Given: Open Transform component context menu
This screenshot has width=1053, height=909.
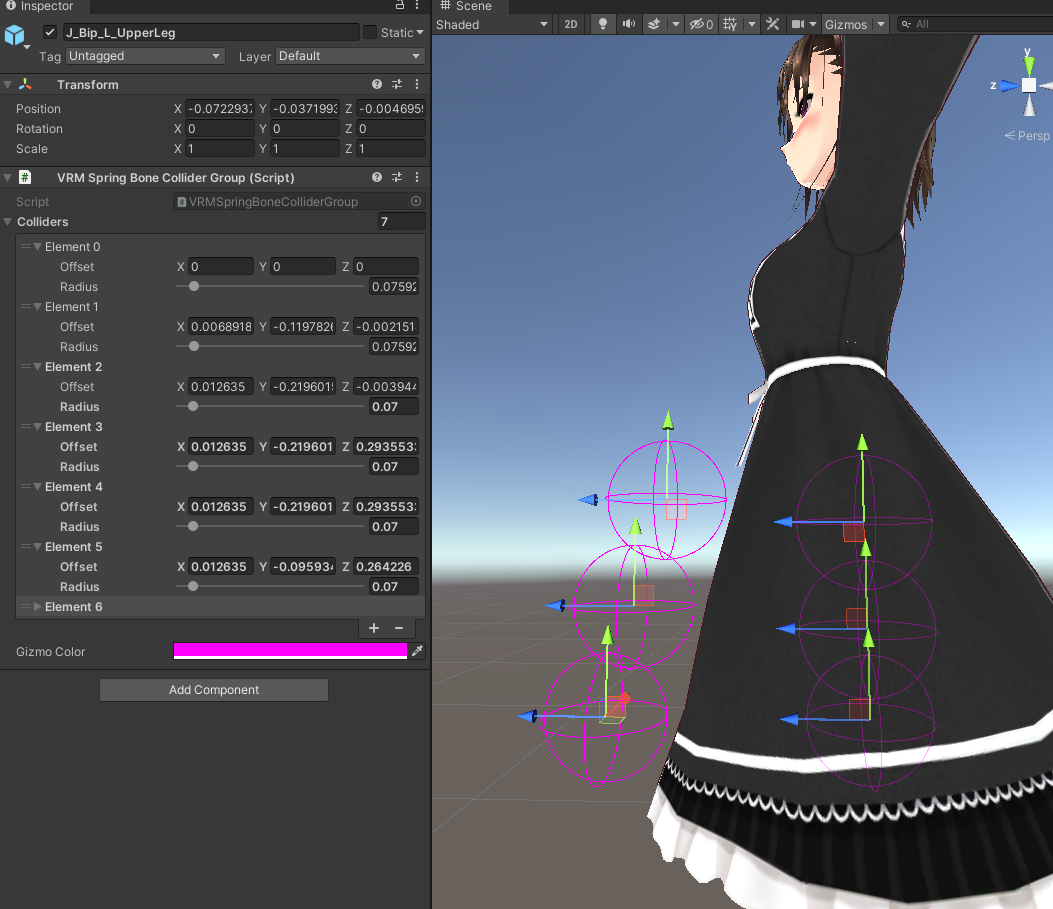Looking at the screenshot, I should (x=417, y=84).
